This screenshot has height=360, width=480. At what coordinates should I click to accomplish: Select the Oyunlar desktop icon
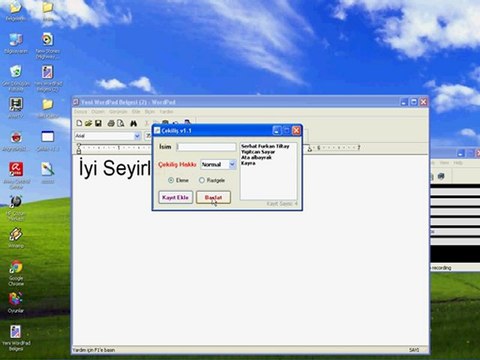(x=16, y=302)
